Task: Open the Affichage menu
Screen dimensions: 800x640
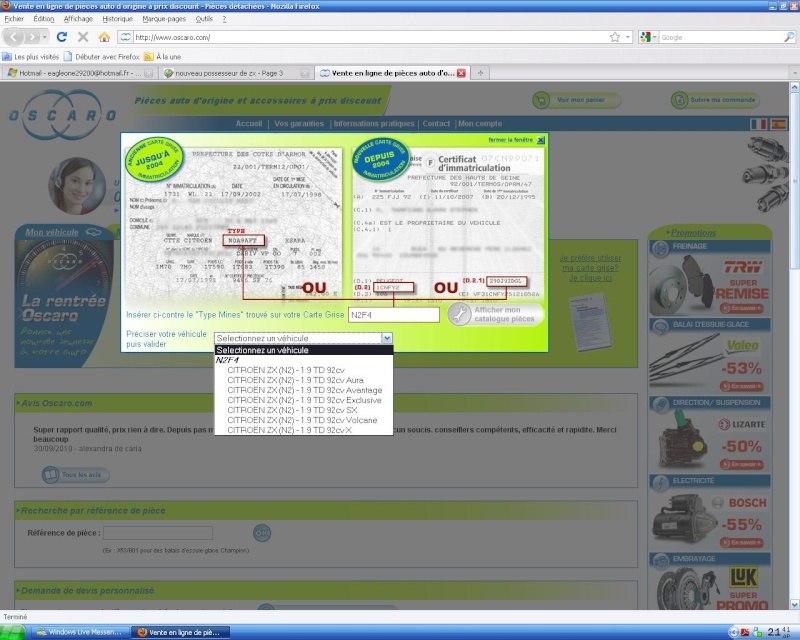Action: 78,19
